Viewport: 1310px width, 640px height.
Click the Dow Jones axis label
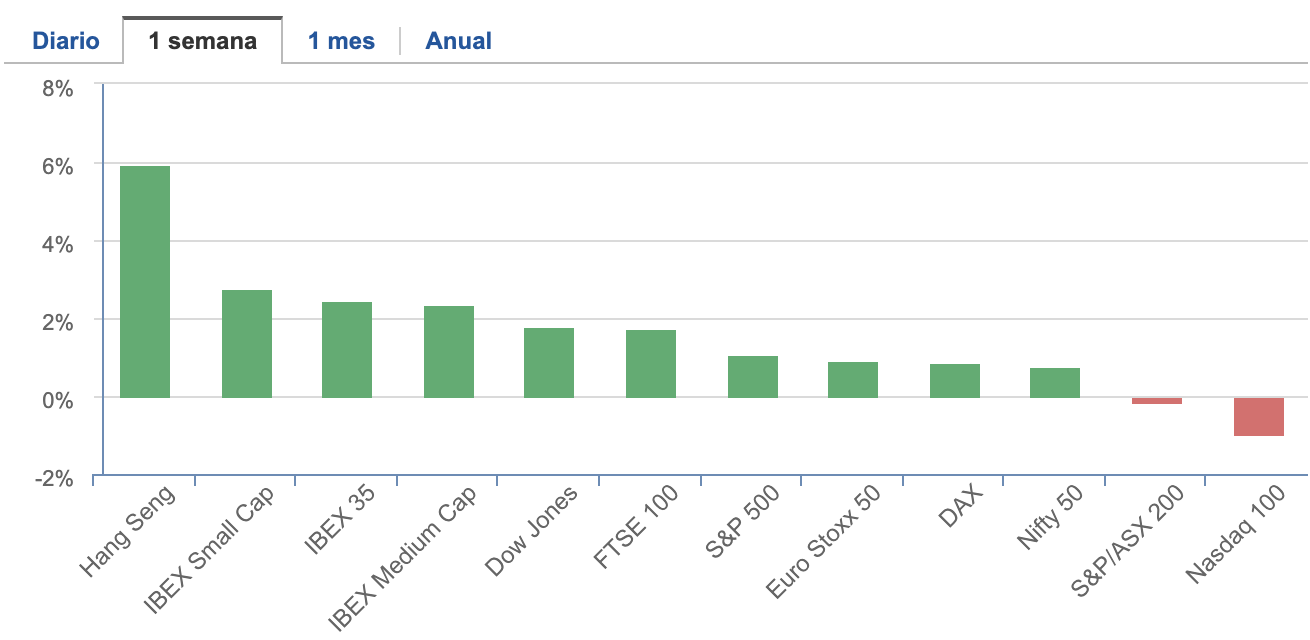coord(531,530)
